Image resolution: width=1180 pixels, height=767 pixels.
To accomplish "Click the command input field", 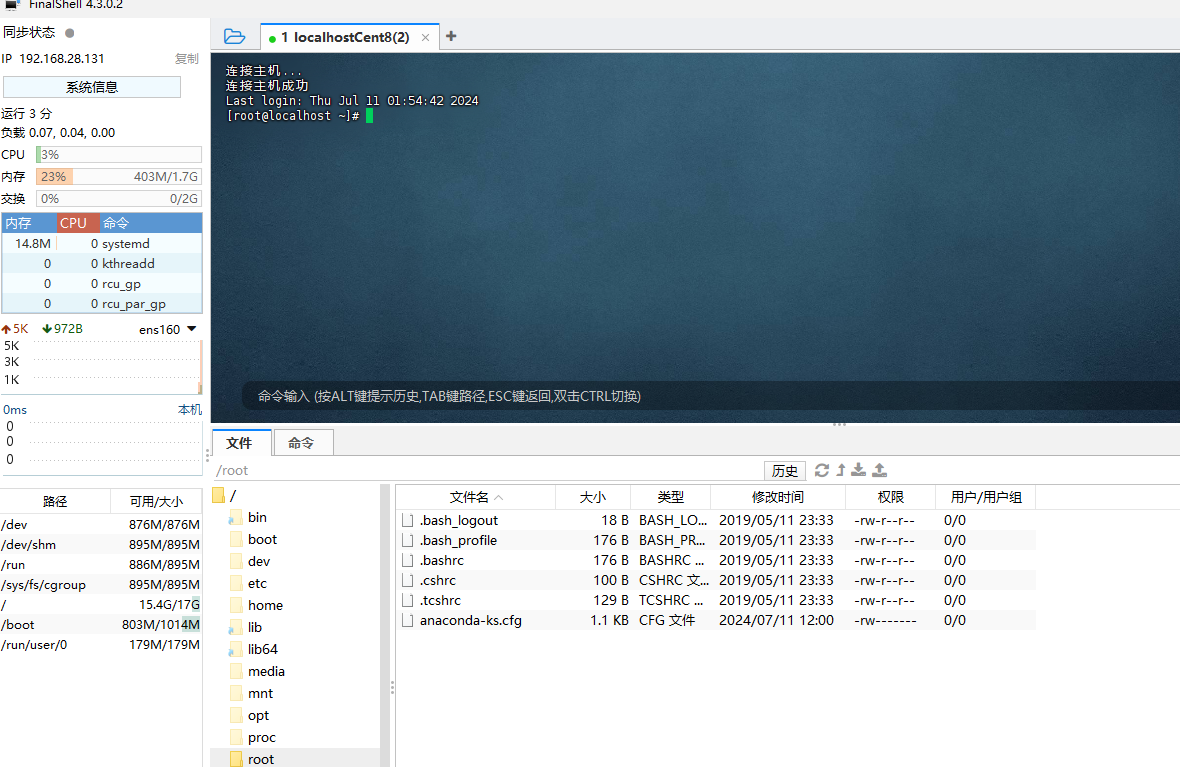I will coord(700,396).
